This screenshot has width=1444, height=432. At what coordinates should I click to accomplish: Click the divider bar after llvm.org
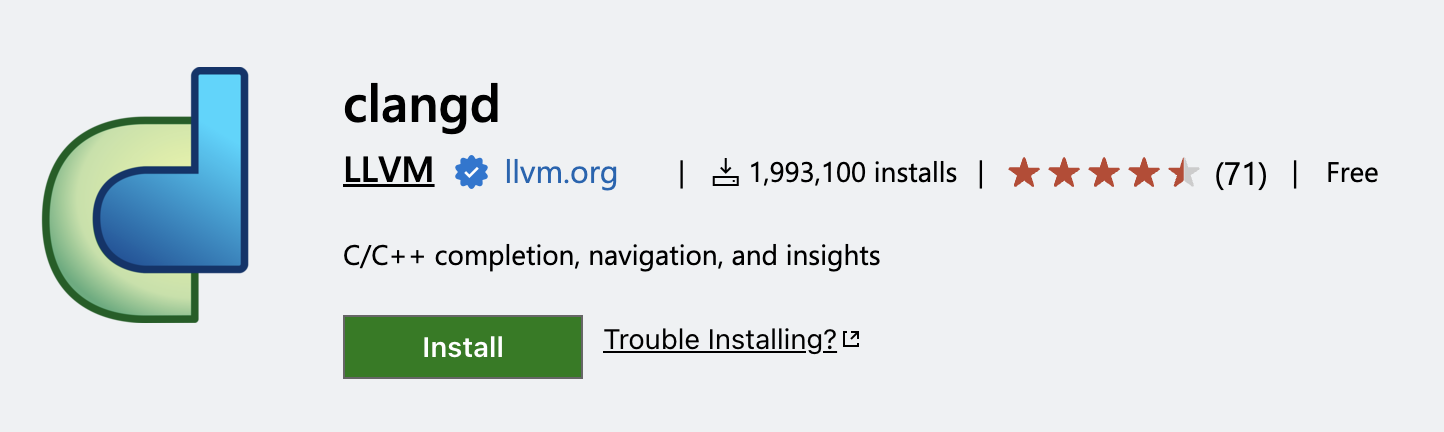pos(681,174)
